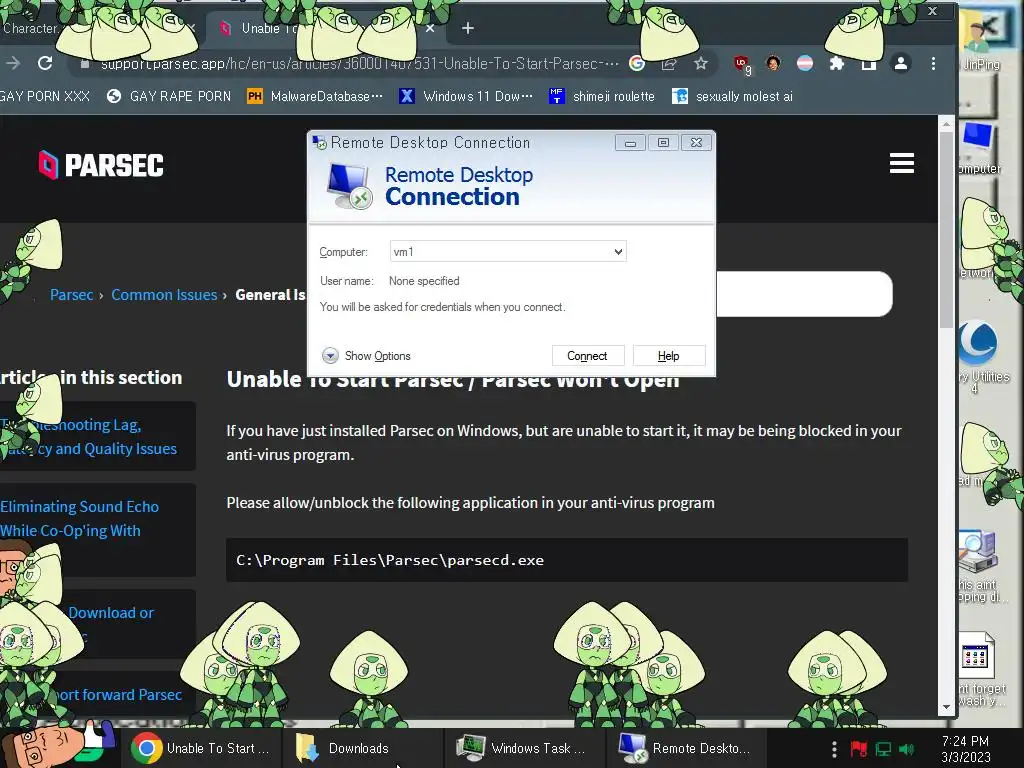
Task: Click the Start button face icon
Action: 44,746
